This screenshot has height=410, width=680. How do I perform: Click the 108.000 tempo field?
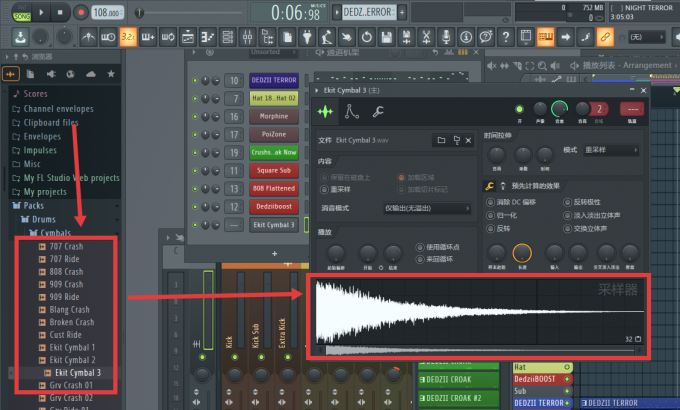point(107,13)
